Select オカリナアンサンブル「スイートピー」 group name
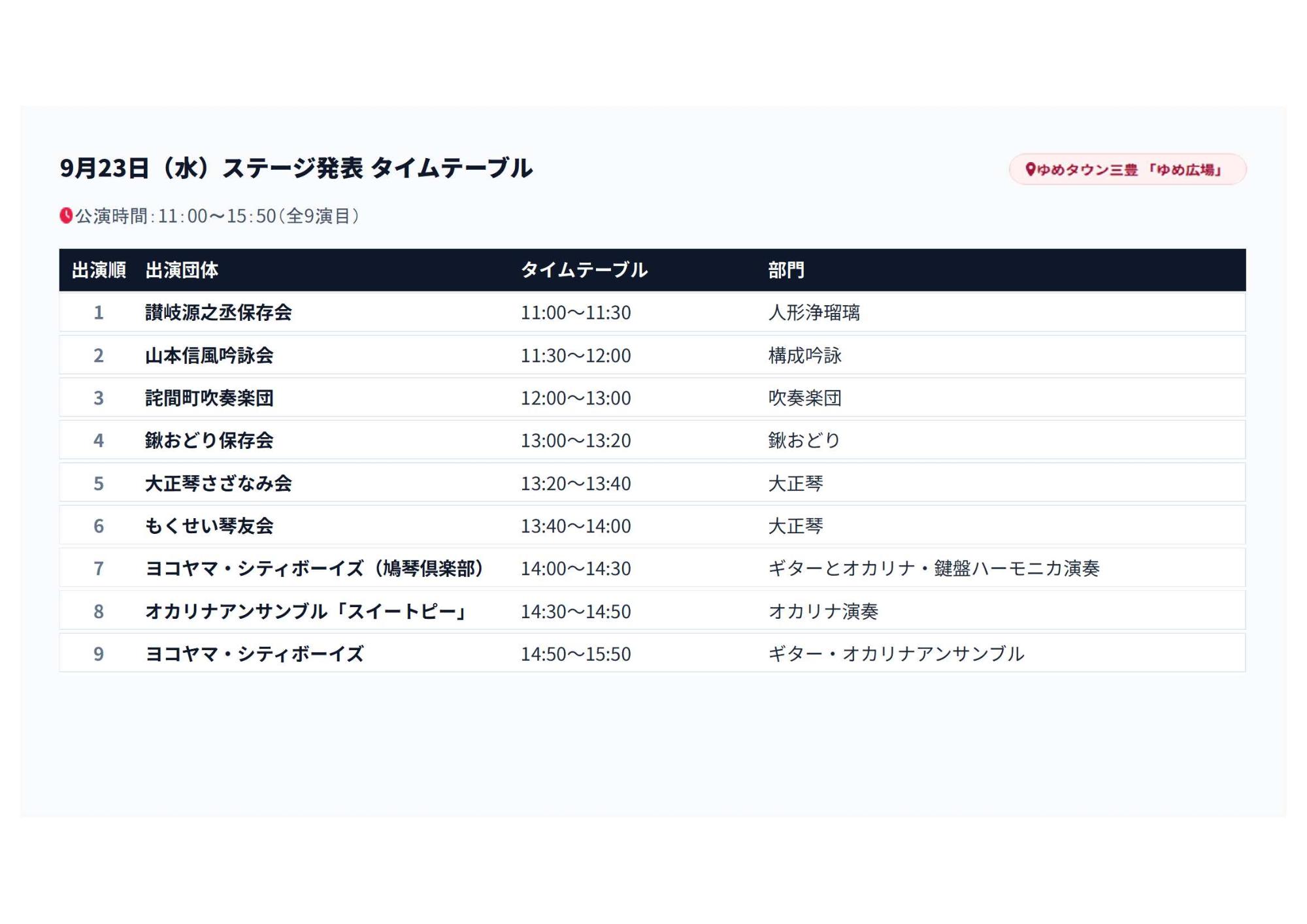 307,612
